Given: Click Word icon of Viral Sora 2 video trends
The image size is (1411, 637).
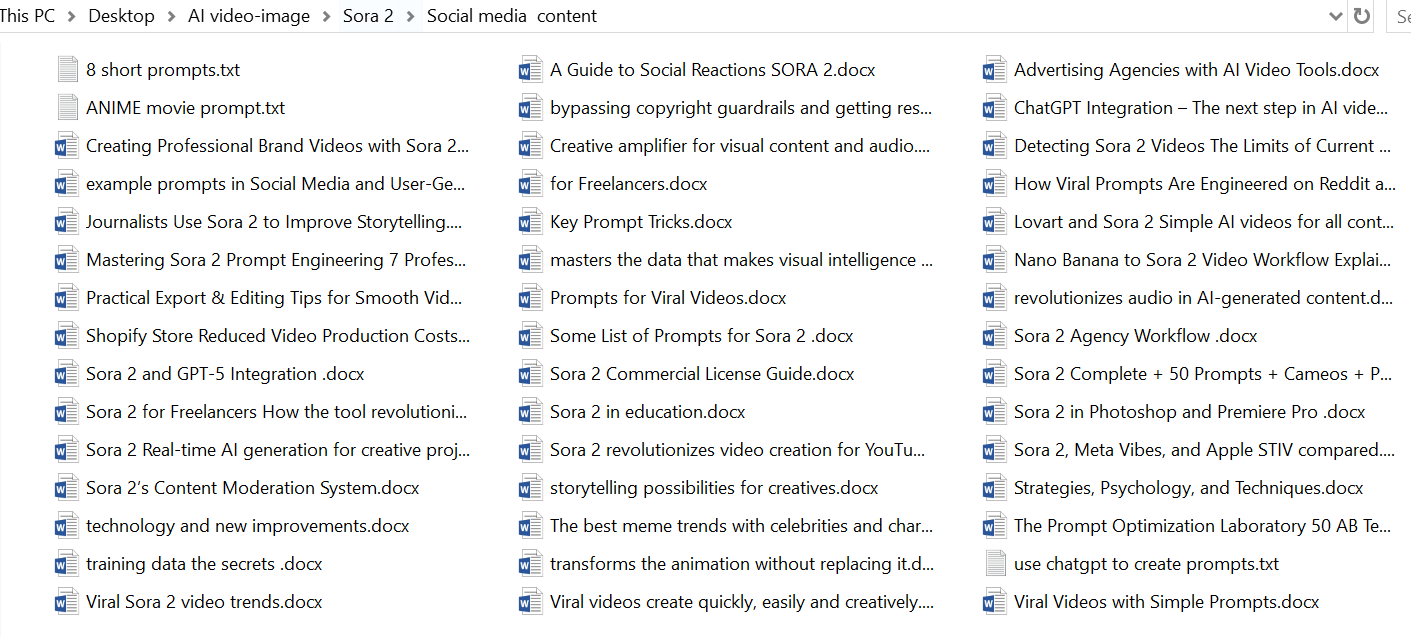Looking at the screenshot, I should pos(67,602).
